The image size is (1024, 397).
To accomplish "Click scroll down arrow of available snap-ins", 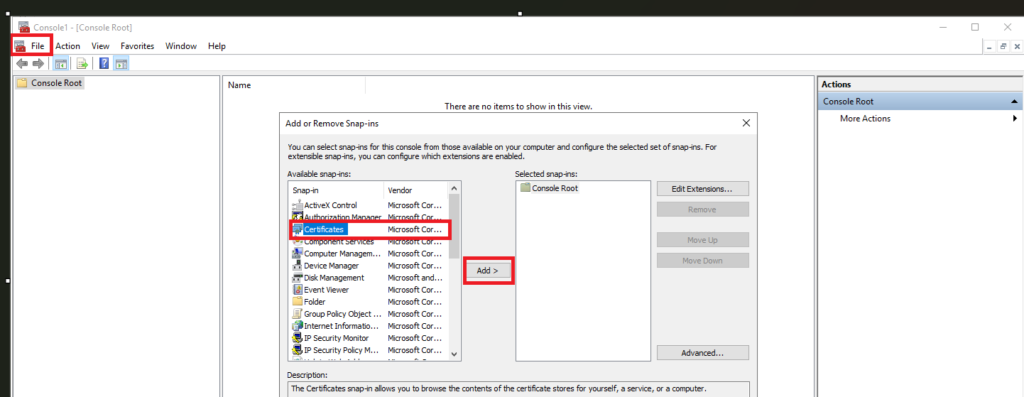I will (x=455, y=354).
